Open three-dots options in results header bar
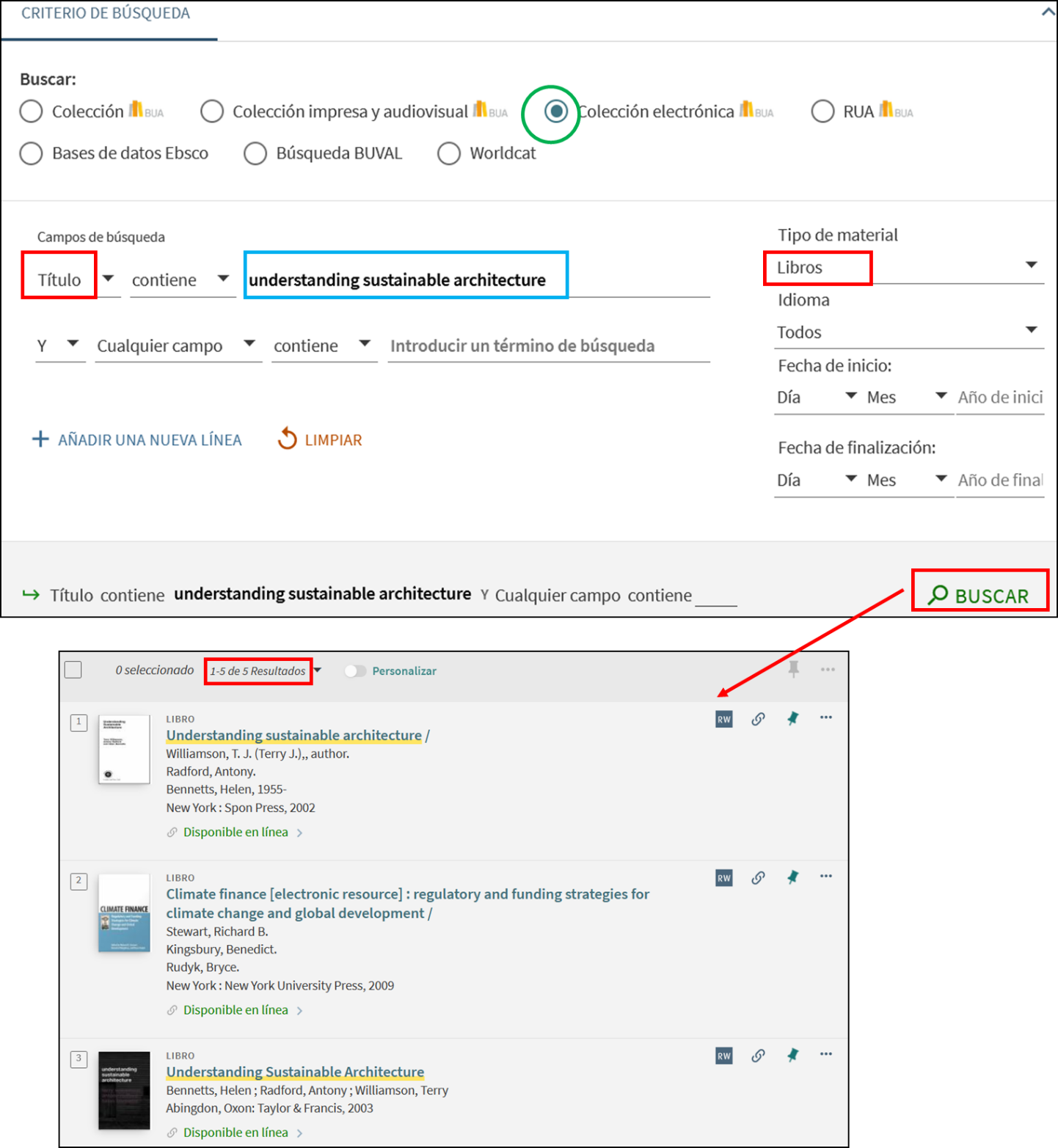The height and width of the screenshot is (1148, 1058). click(x=828, y=669)
